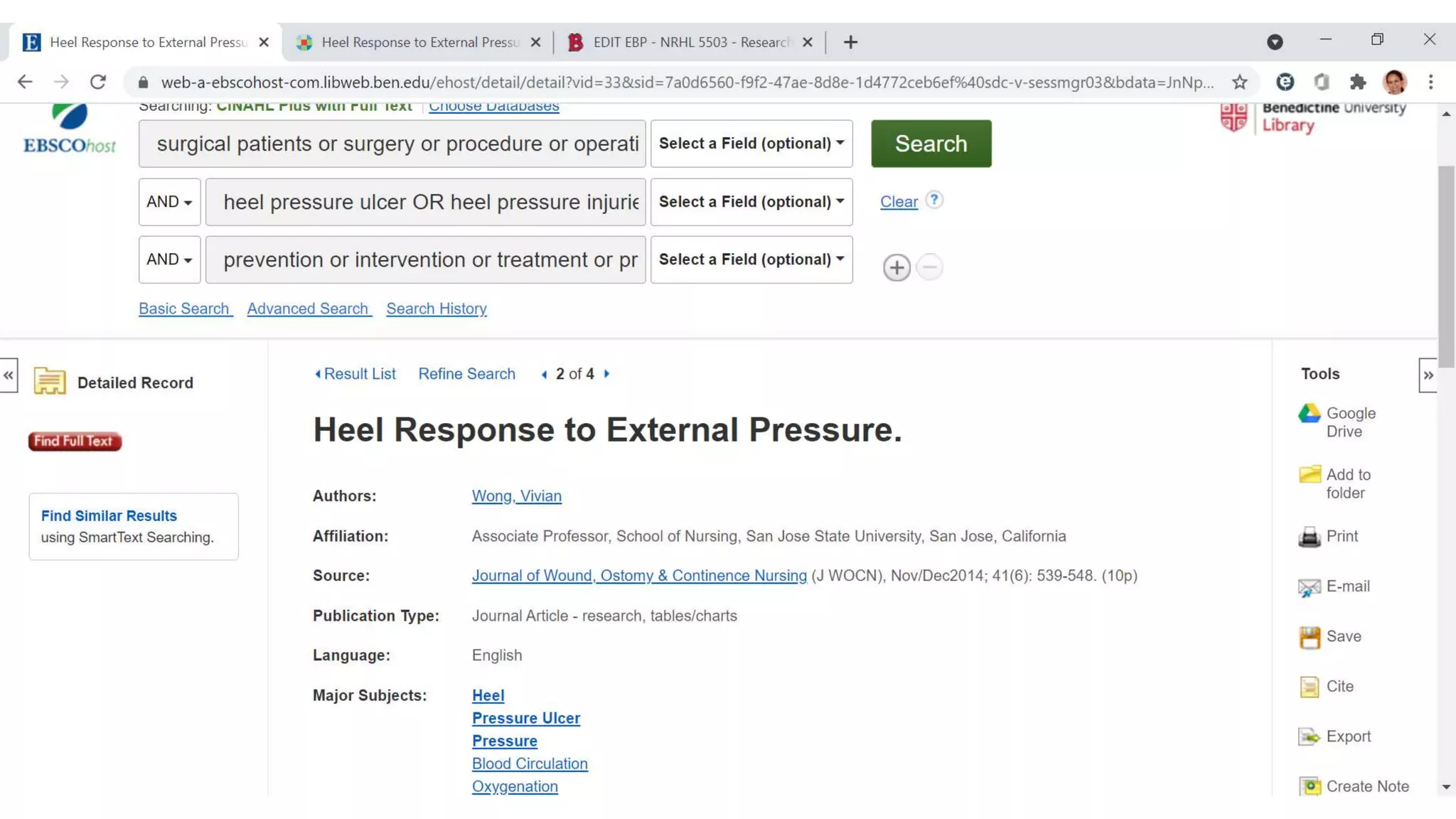Open the first Select a Field dropdown
Screen dimensions: 1456x819
coord(751,144)
